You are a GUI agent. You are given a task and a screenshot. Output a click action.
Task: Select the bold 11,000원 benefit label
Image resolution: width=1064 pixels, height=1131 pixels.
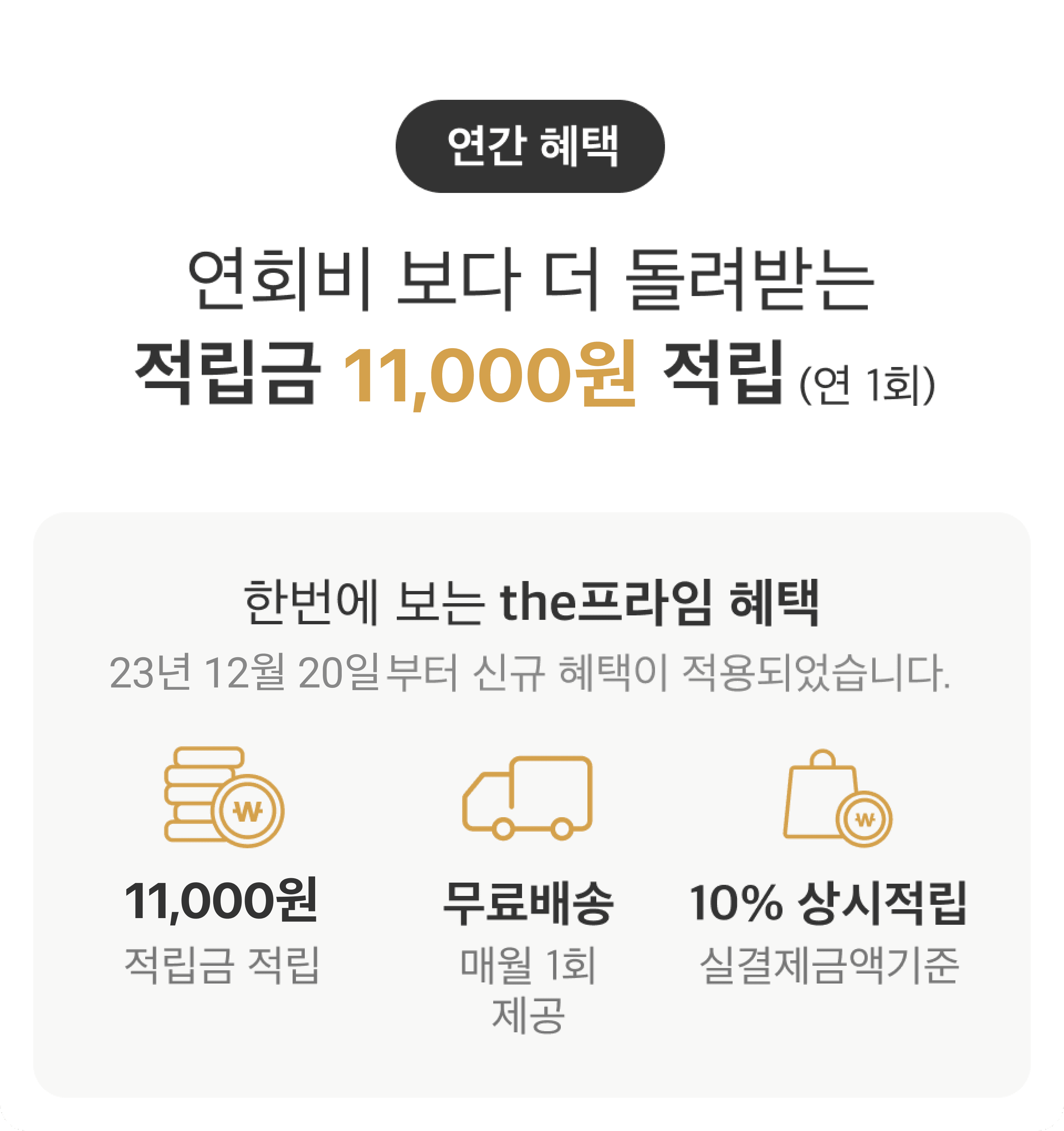221,902
